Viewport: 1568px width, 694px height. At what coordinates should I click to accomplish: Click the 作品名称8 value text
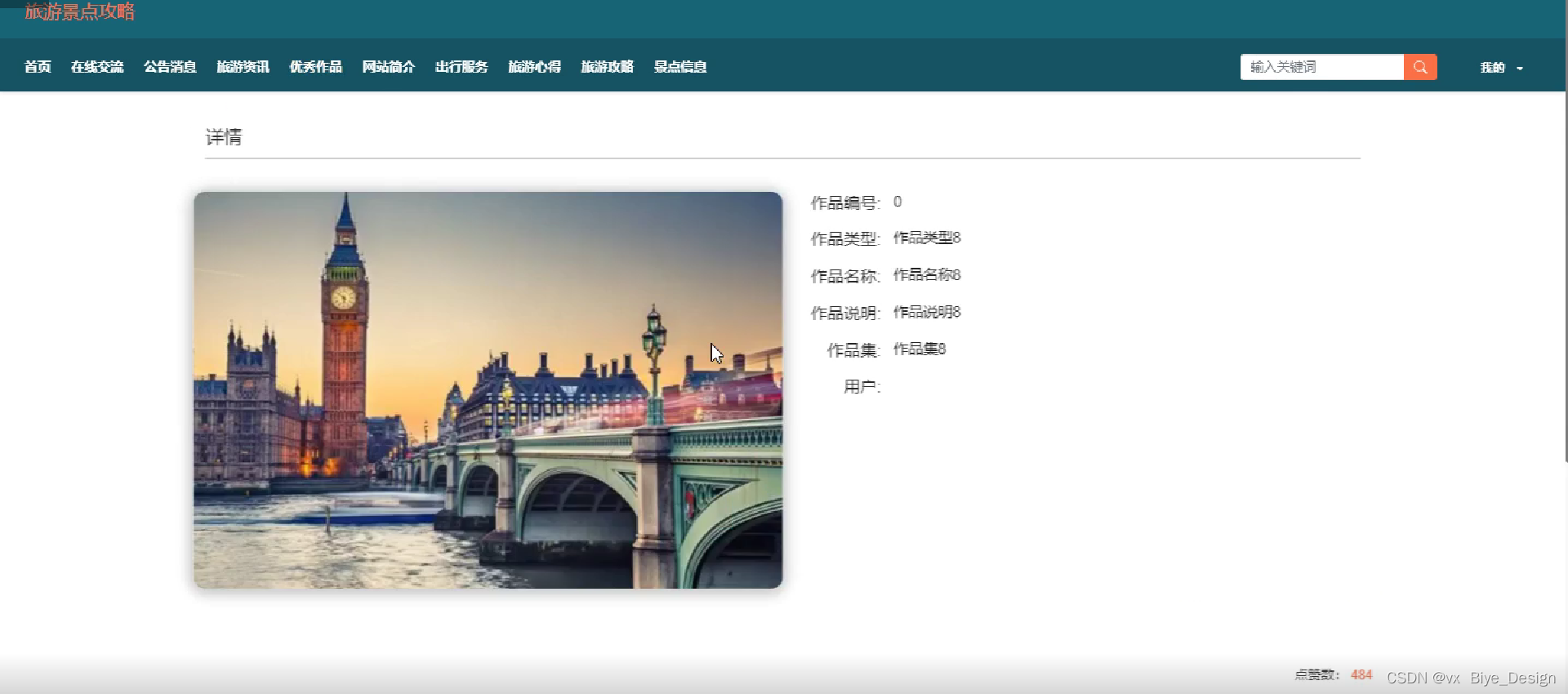coord(927,274)
